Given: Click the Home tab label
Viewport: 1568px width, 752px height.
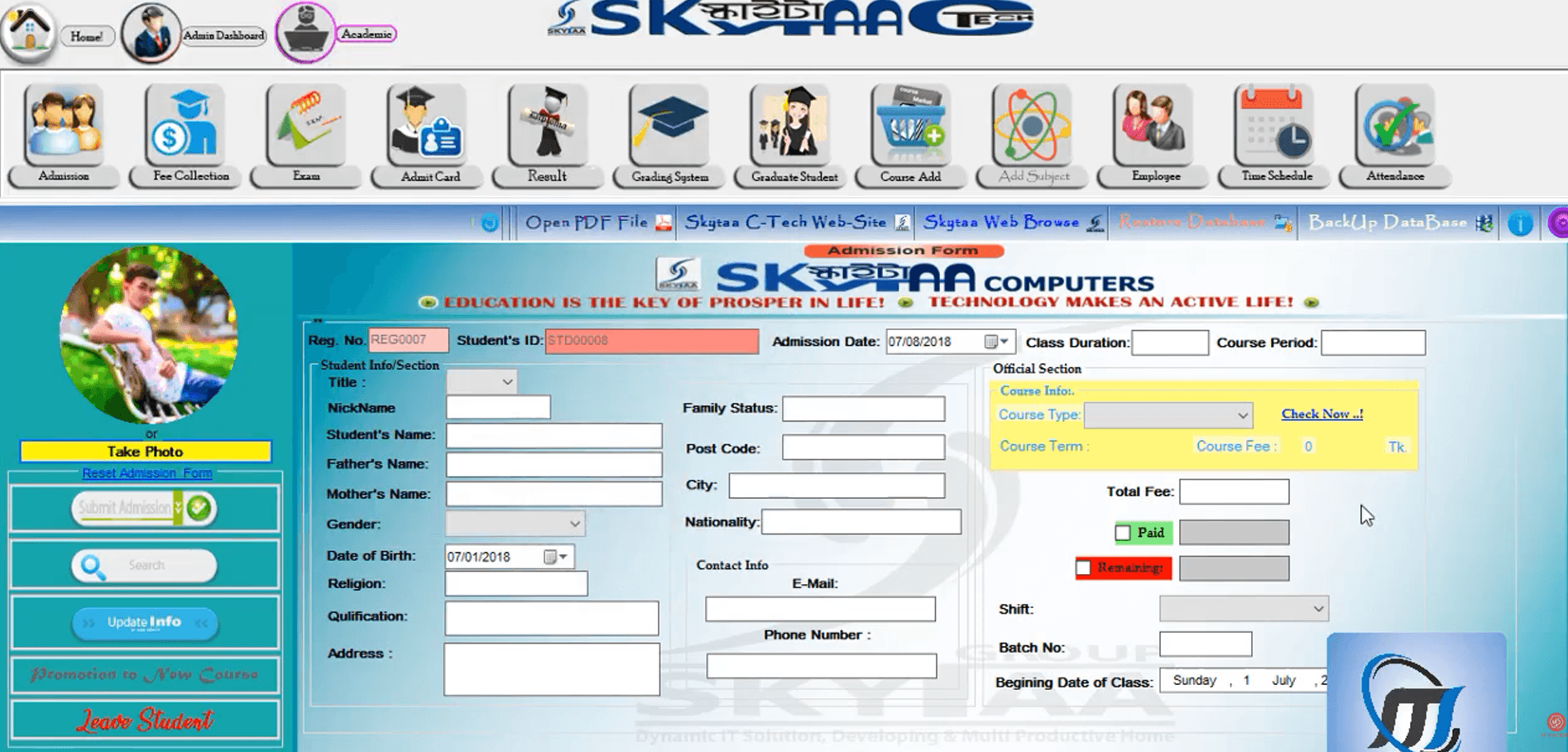Looking at the screenshot, I should click(87, 36).
